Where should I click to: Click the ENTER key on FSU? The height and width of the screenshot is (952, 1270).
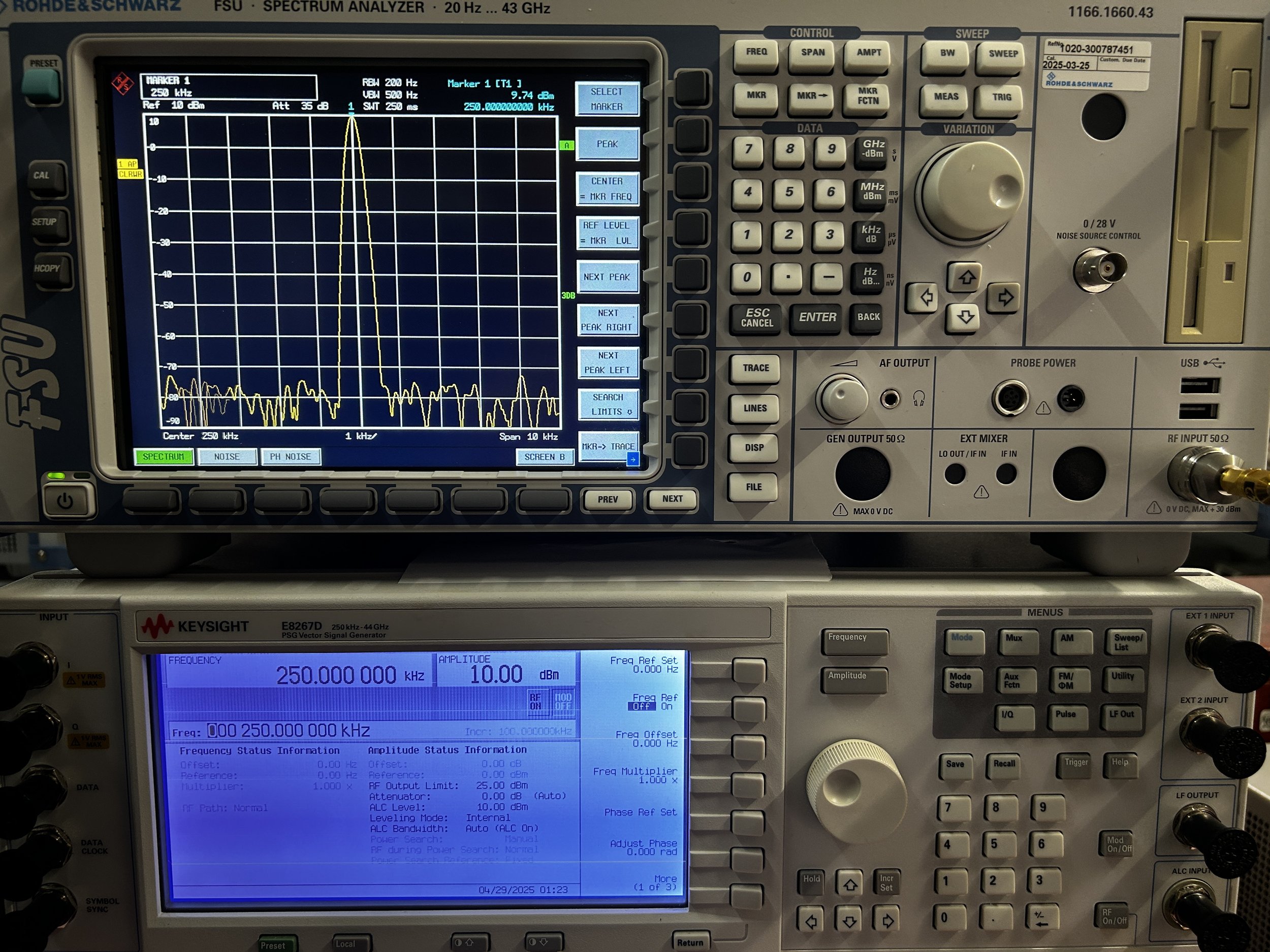pyautogui.click(x=817, y=318)
